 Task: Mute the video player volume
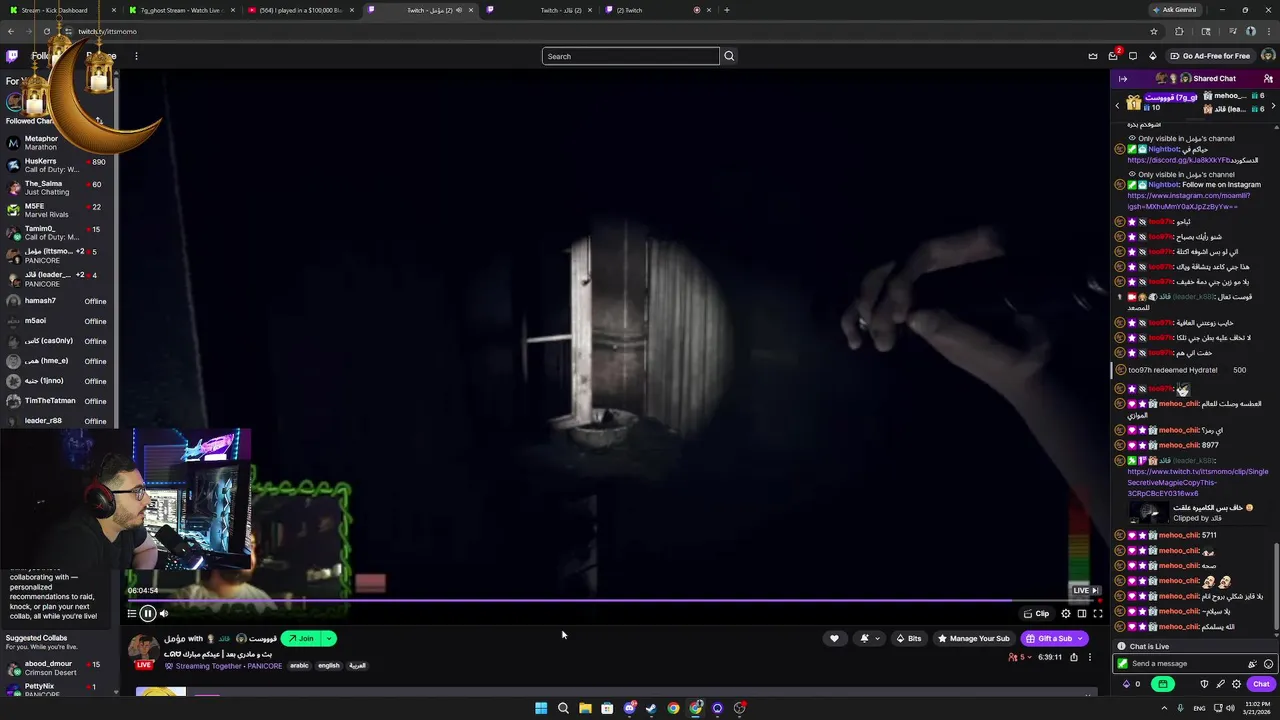pyautogui.click(x=164, y=613)
